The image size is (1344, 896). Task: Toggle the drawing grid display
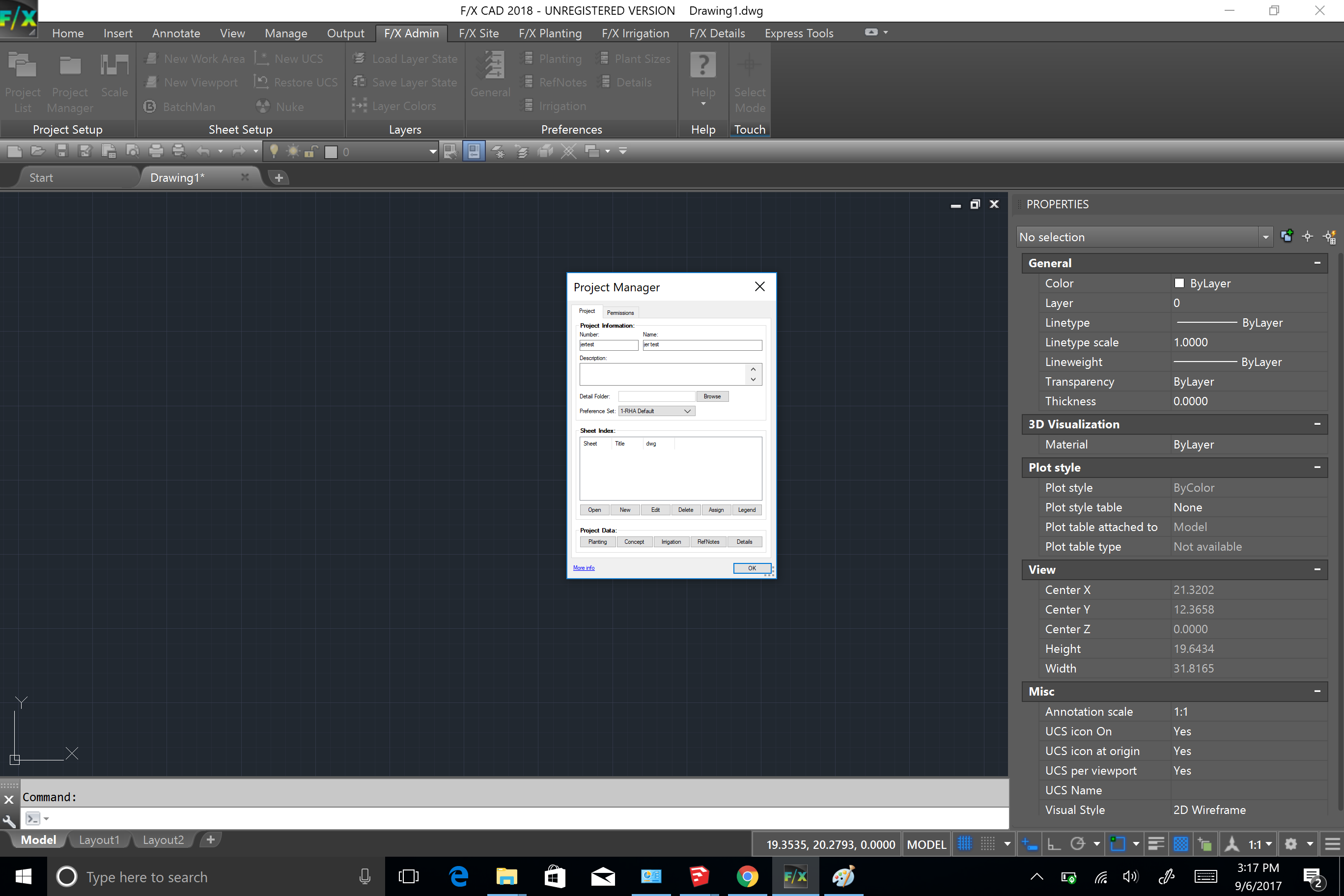click(965, 844)
